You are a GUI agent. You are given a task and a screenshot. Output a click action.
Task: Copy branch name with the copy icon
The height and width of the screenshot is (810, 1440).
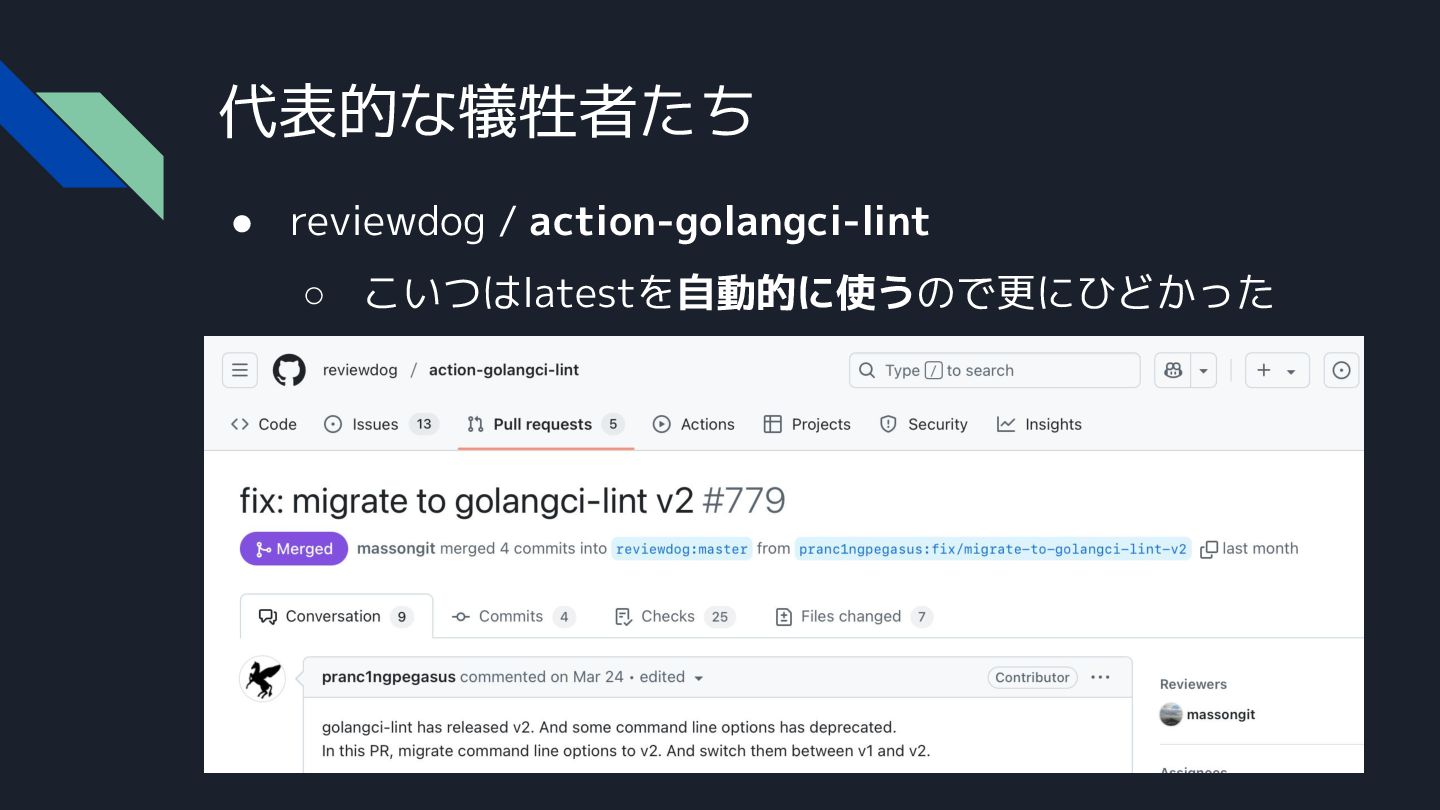[1208, 549]
